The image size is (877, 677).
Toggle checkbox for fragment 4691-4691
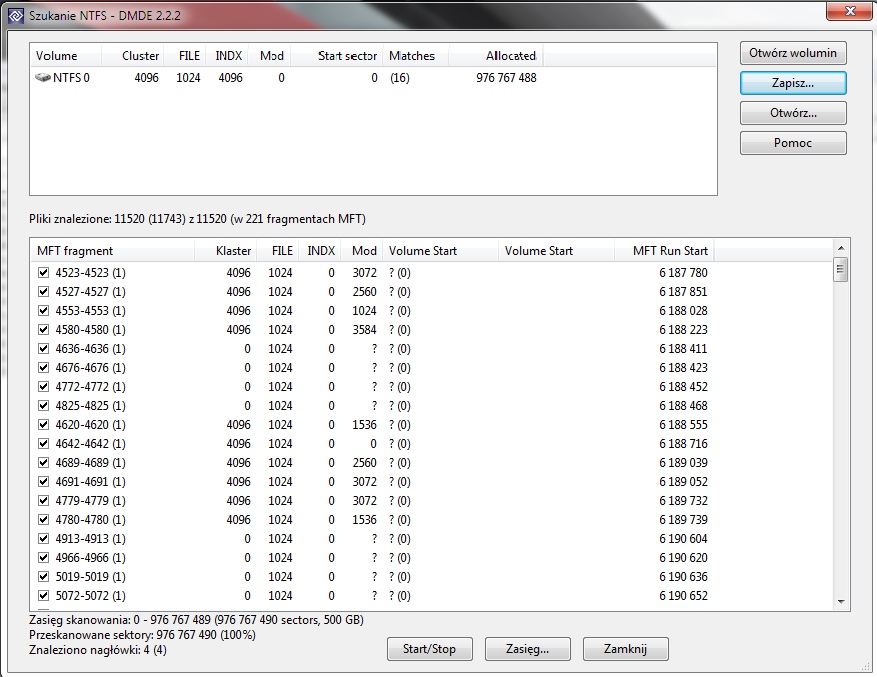[x=43, y=482]
